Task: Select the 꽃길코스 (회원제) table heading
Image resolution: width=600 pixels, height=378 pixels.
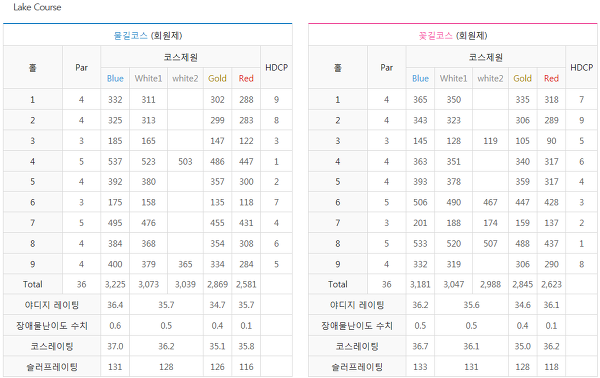Action: [453, 36]
